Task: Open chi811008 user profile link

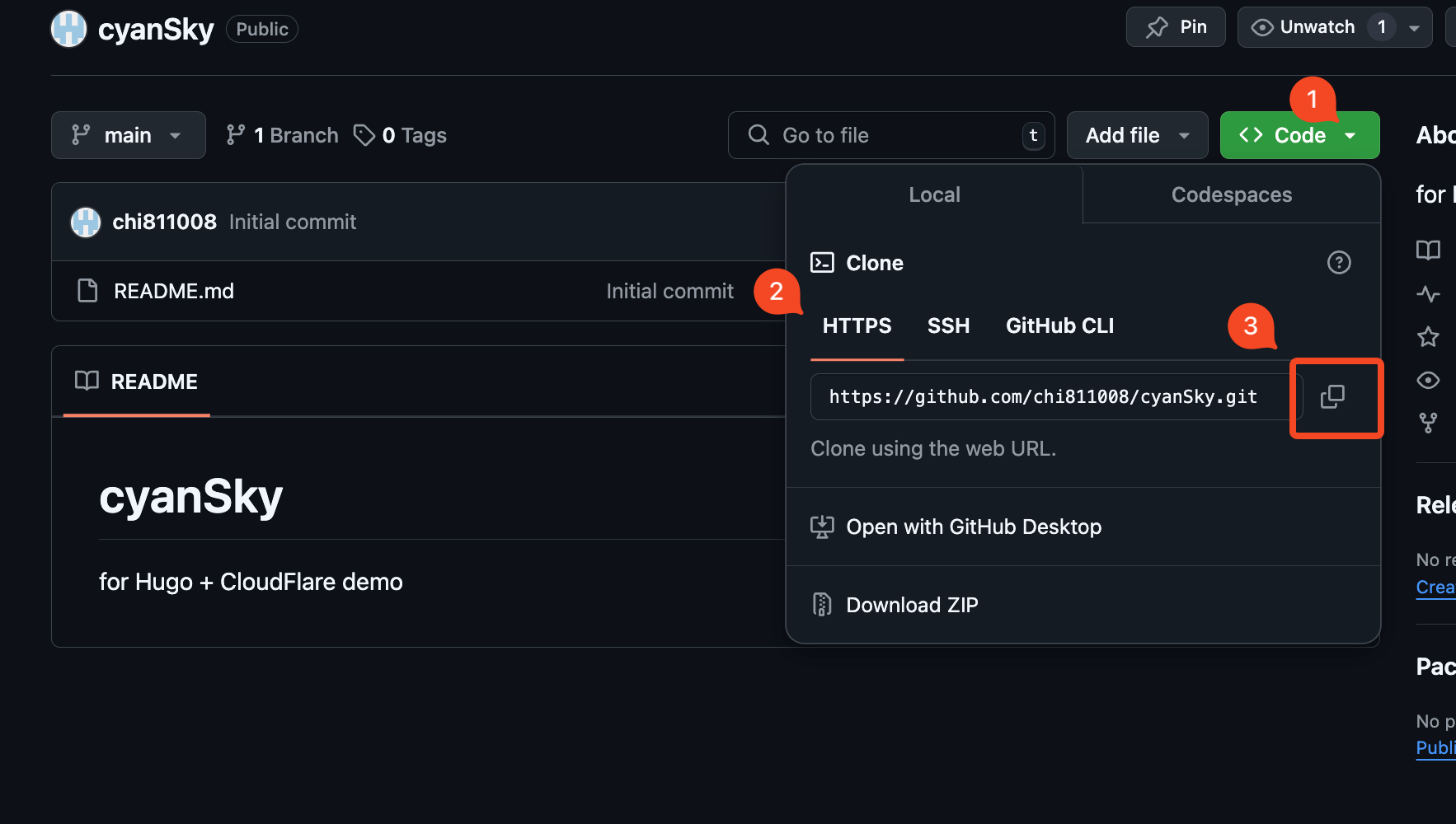Action: click(x=164, y=222)
